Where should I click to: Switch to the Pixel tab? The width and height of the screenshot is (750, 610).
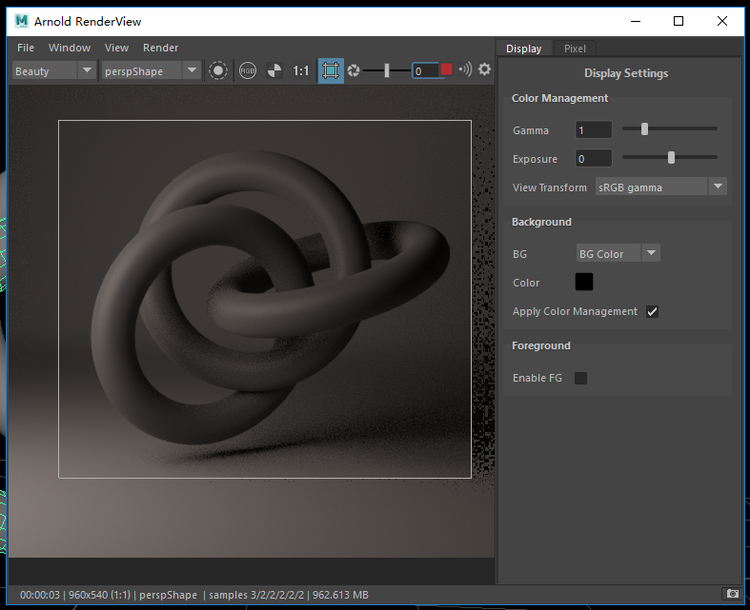[x=575, y=48]
